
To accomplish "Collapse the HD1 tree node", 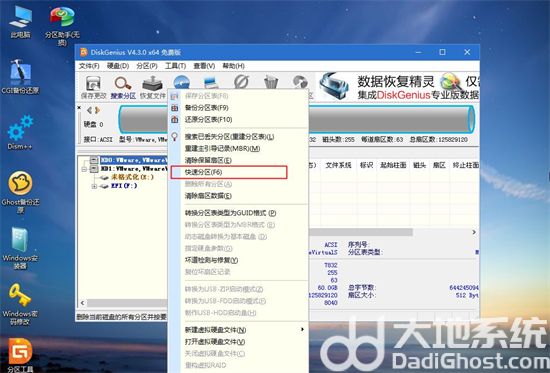I will [x=84, y=169].
